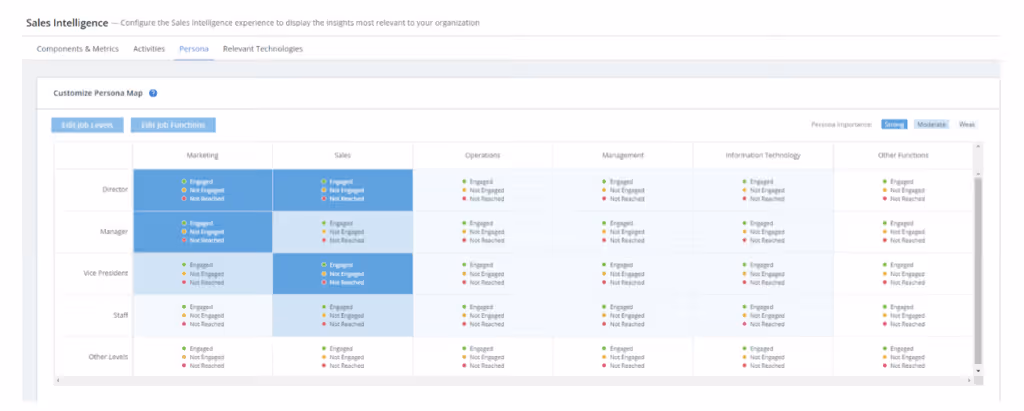1024x411 pixels.
Task: Click the Management column header
Action: 623,156
